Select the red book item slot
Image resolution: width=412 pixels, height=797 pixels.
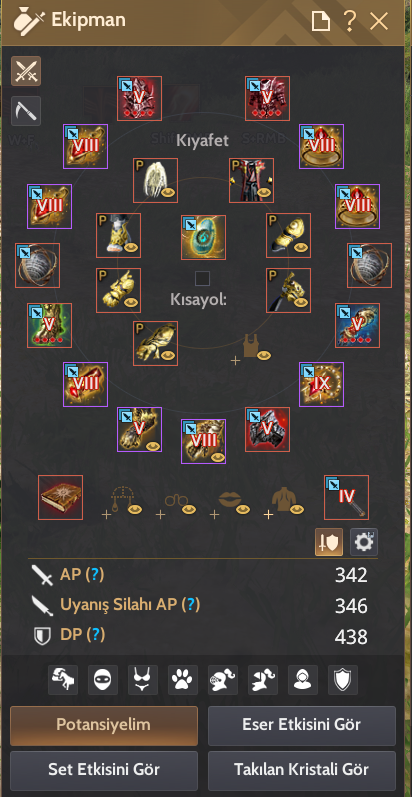click(x=60, y=498)
